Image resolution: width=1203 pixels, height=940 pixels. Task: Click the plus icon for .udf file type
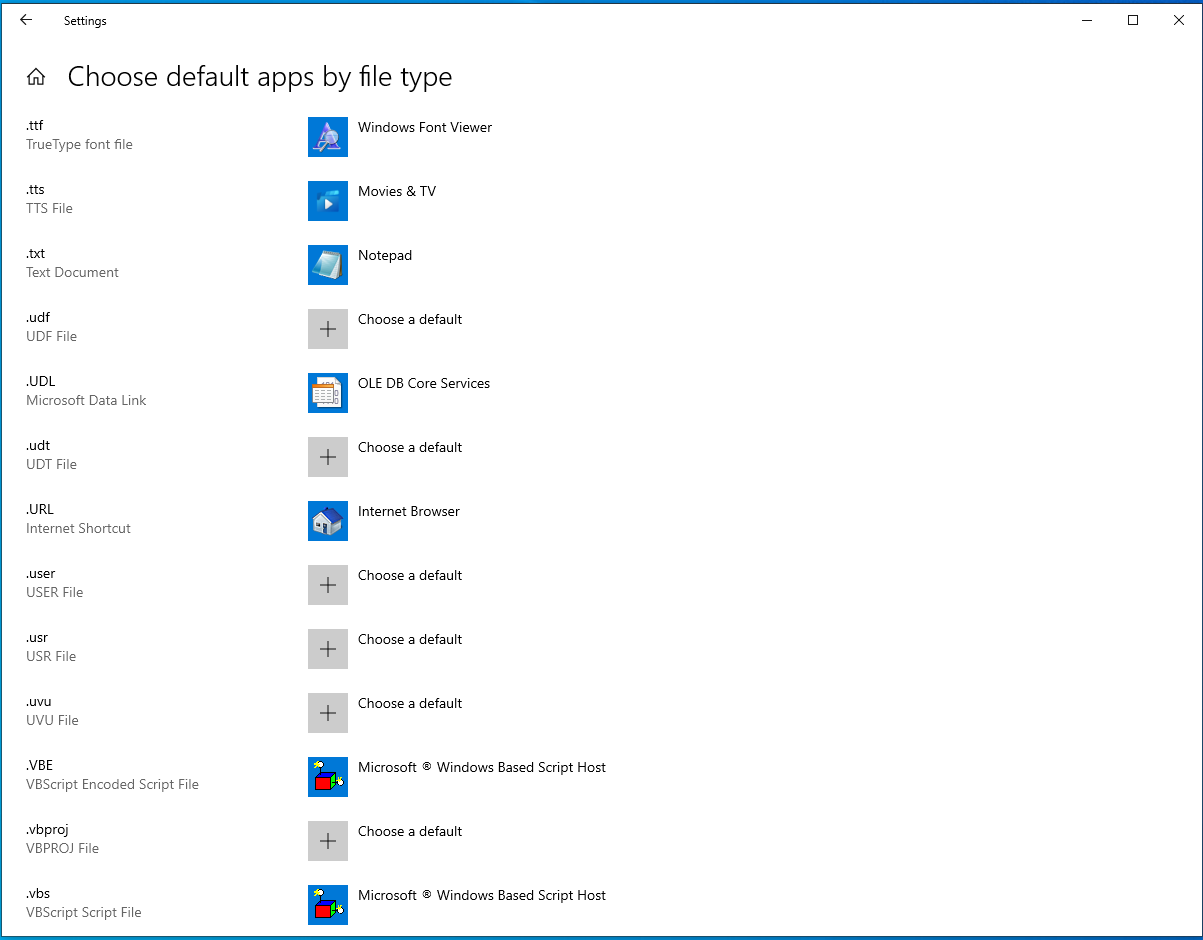328,329
